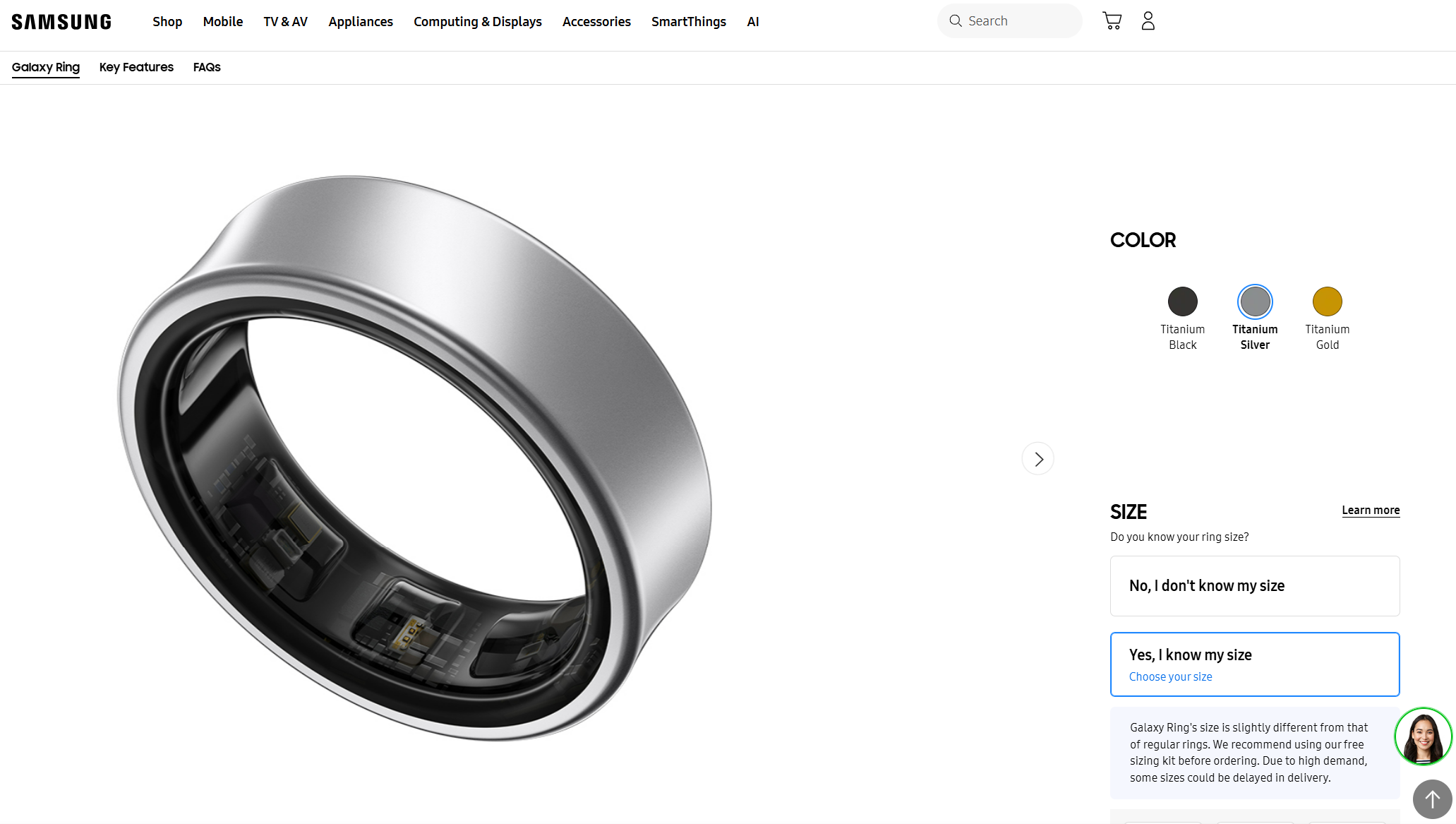The height and width of the screenshot is (824, 1456).
Task: Open the live chat assistant avatar
Action: [x=1423, y=736]
